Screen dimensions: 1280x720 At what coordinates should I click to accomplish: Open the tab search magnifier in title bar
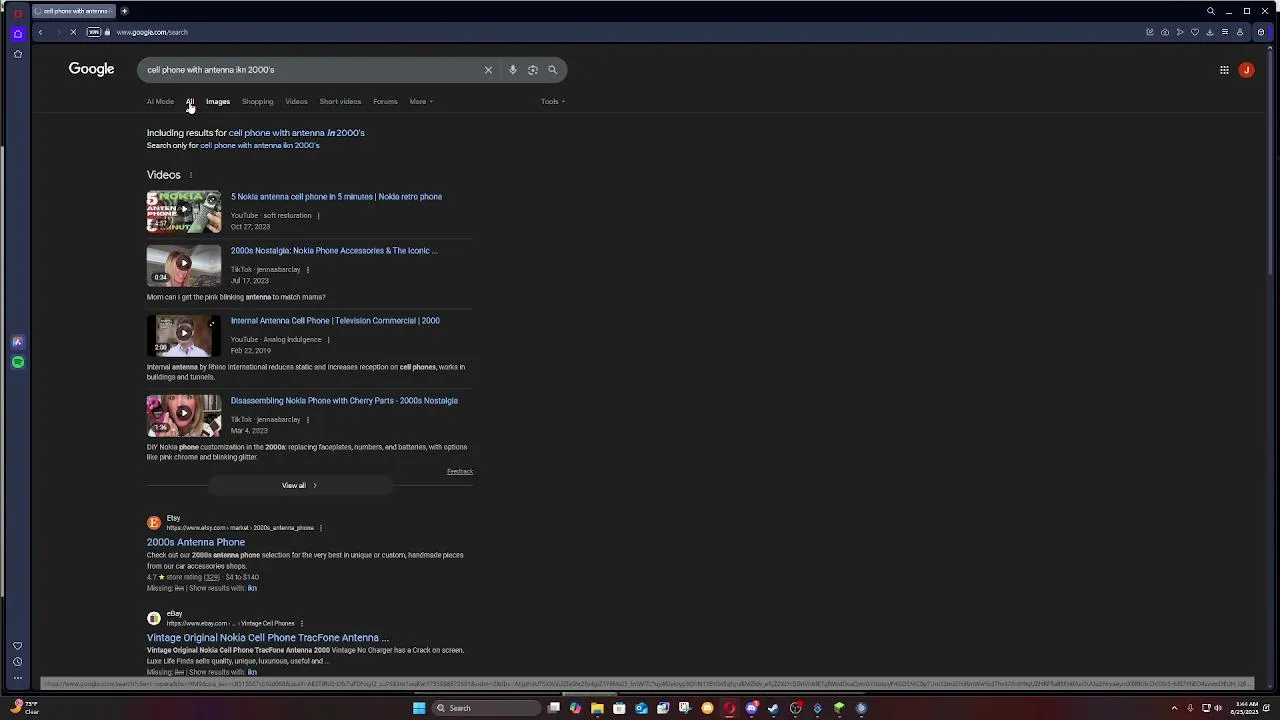1210,11
